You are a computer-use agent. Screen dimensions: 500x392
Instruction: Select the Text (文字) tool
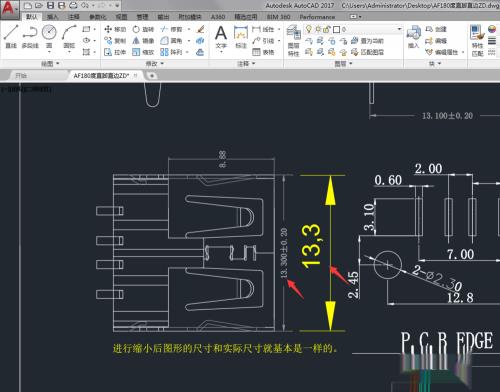(221, 36)
